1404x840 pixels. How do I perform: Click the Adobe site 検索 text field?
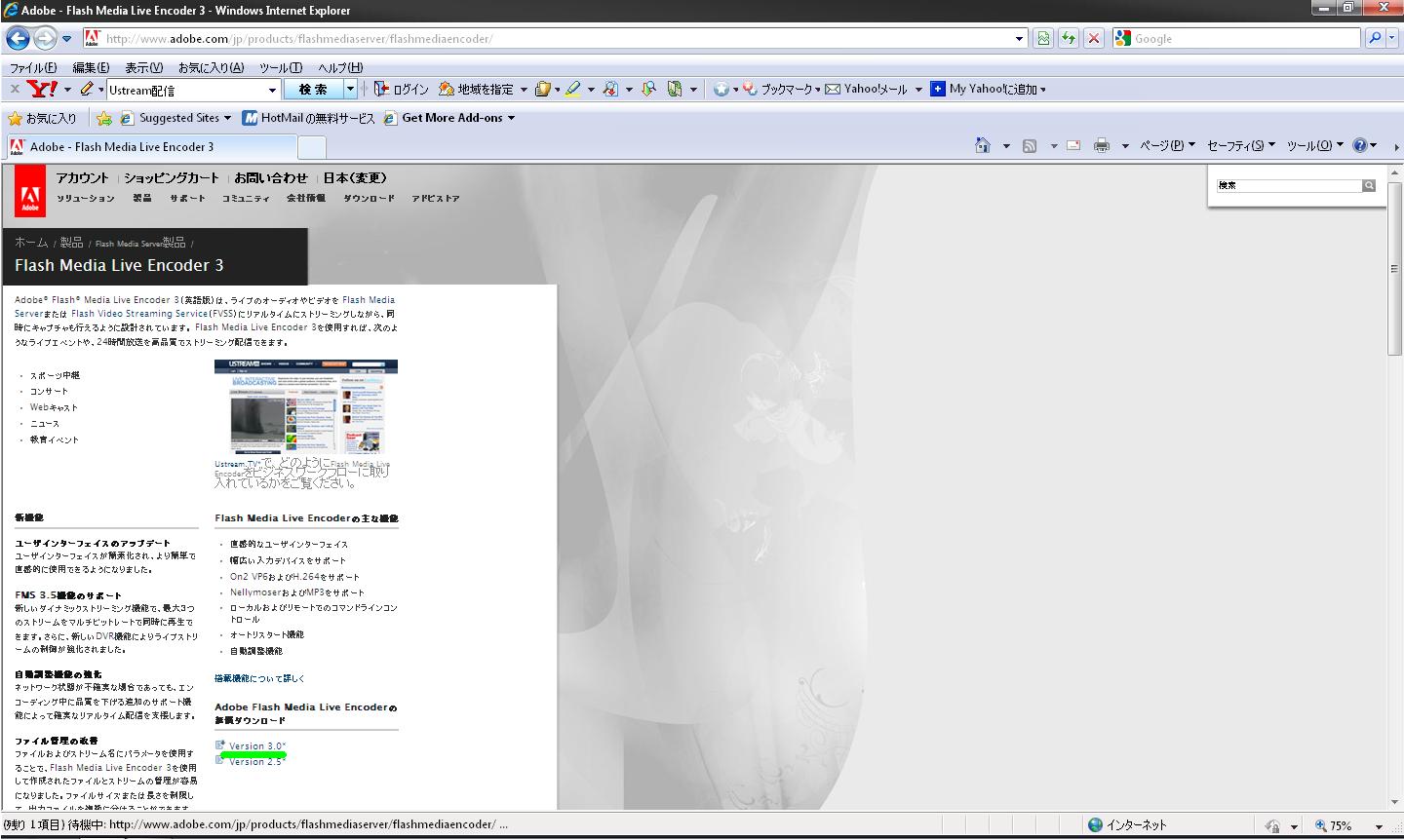(1288, 185)
